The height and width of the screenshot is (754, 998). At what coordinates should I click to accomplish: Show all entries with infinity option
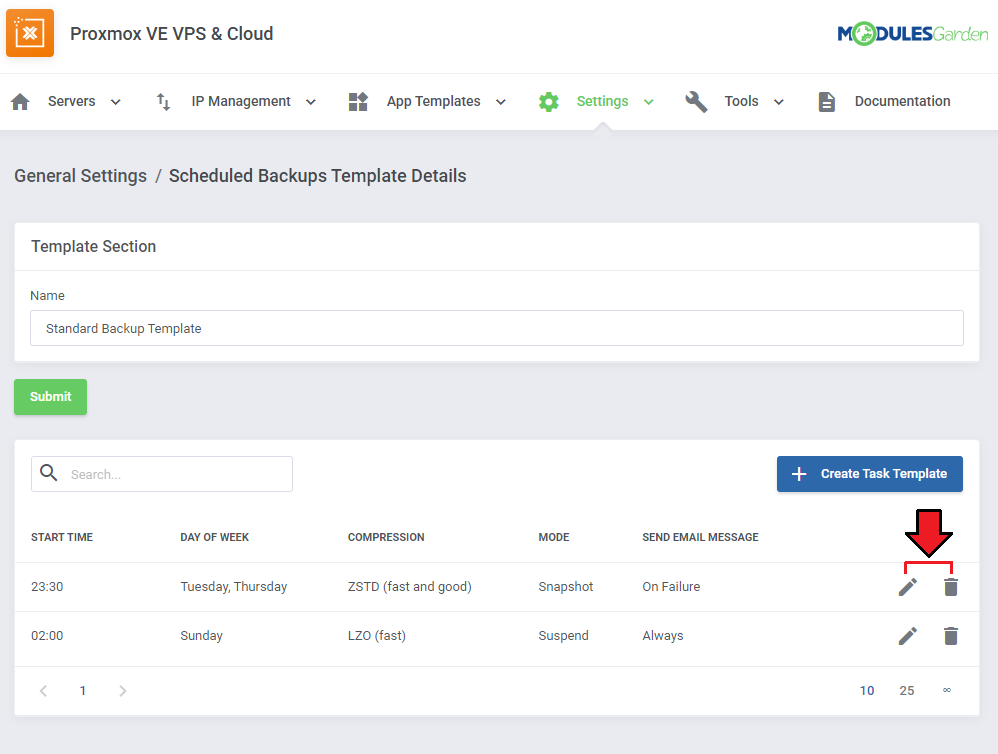[x=946, y=690]
